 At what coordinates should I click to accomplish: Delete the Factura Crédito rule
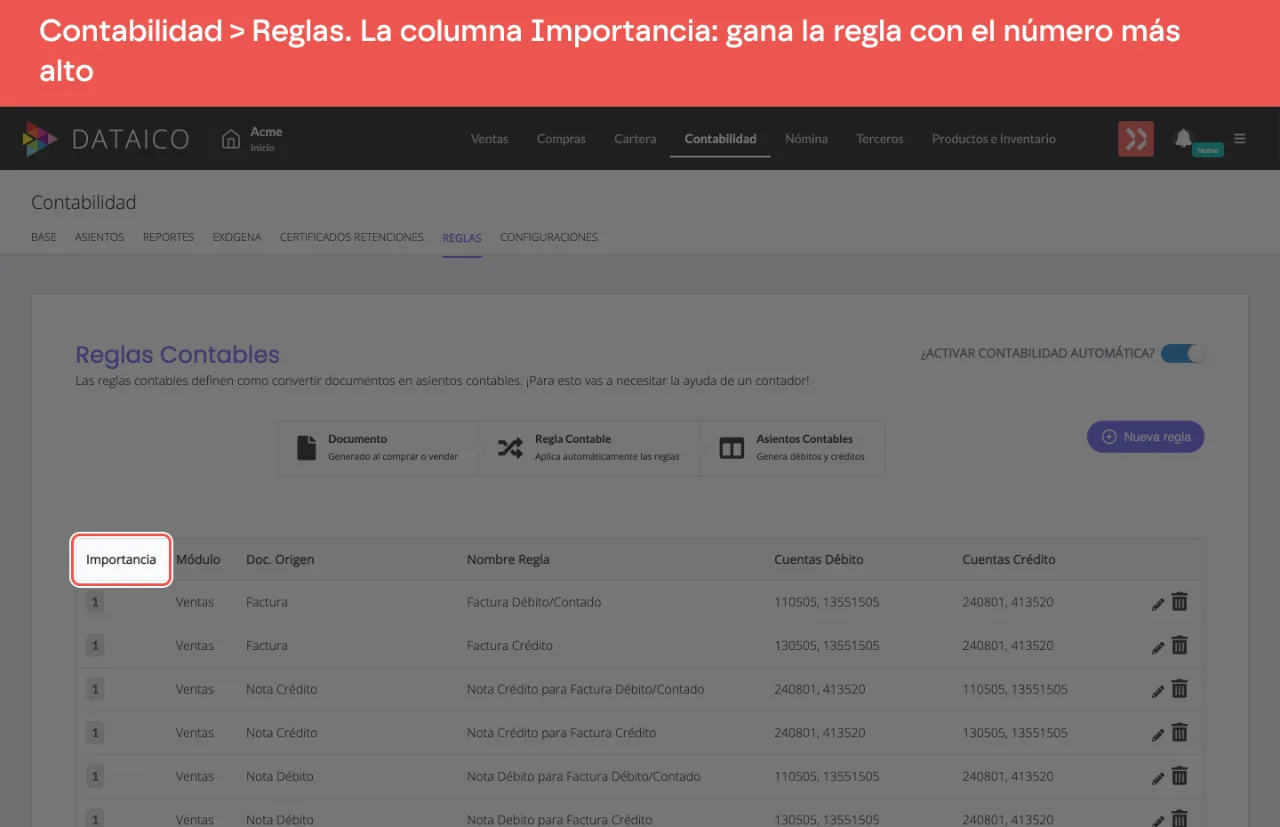click(x=1180, y=645)
